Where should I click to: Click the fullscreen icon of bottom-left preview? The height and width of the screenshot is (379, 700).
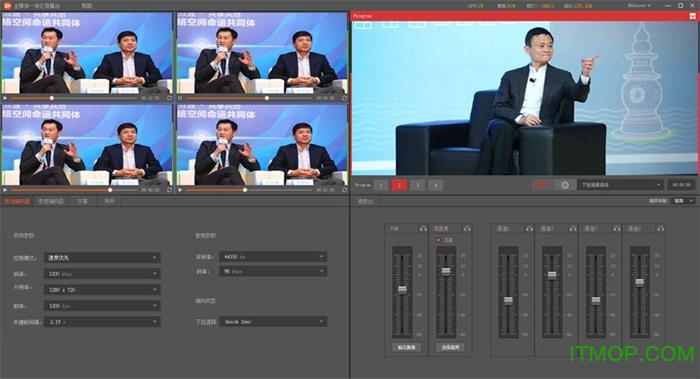169,190
